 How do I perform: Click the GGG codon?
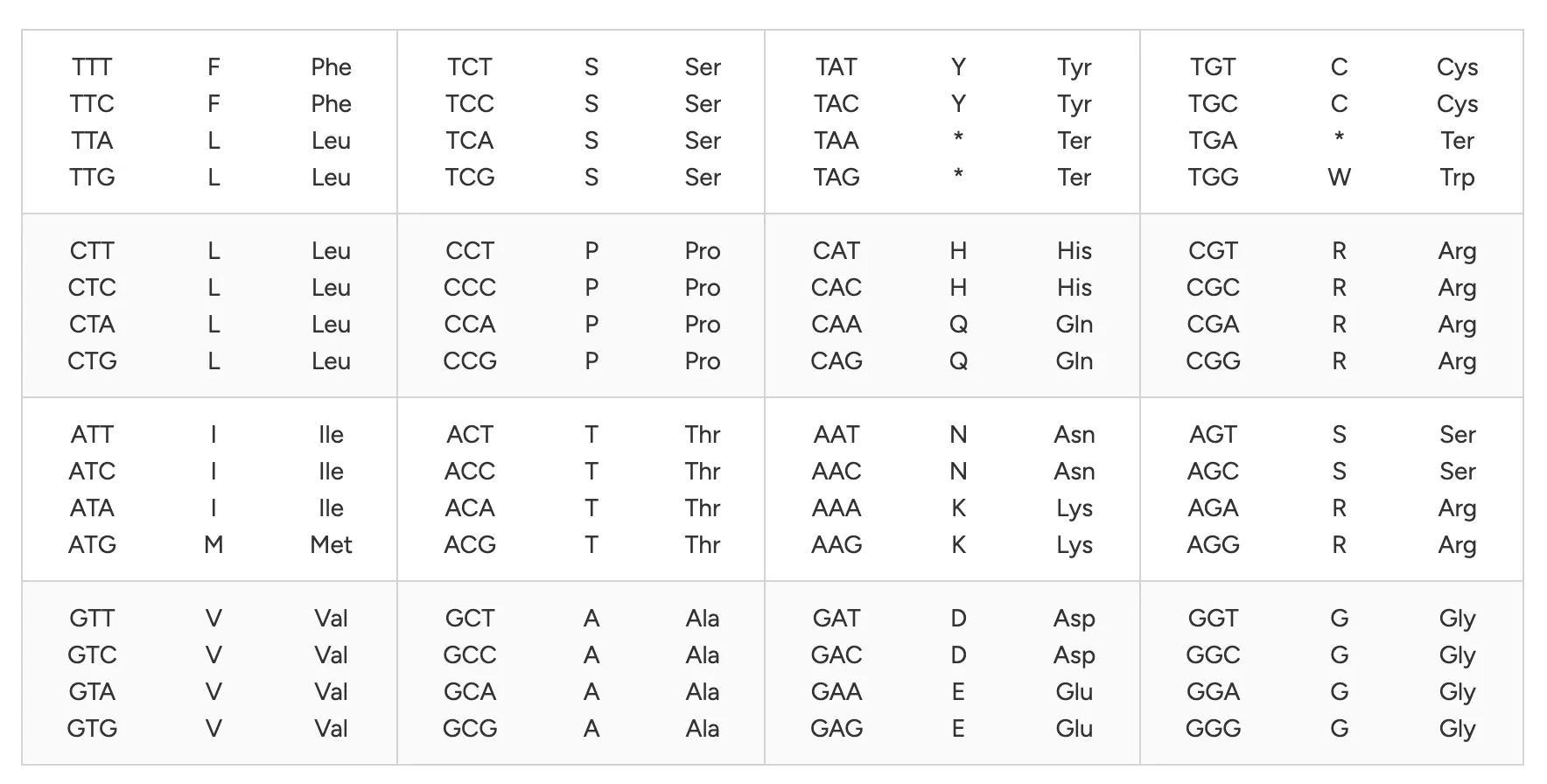point(1213,729)
